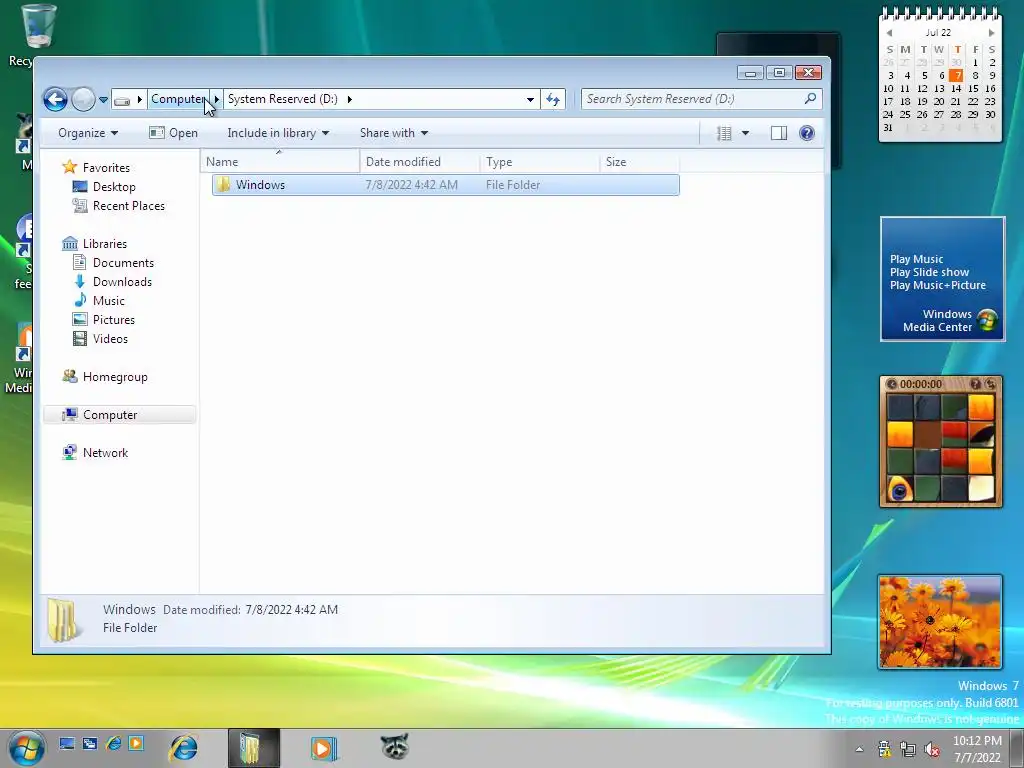Image resolution: width=1024 pixels, height=768 pixels.
Task: Click the 7/8/2022 4:42 AM date cell
Action: (x=411, y=185)
